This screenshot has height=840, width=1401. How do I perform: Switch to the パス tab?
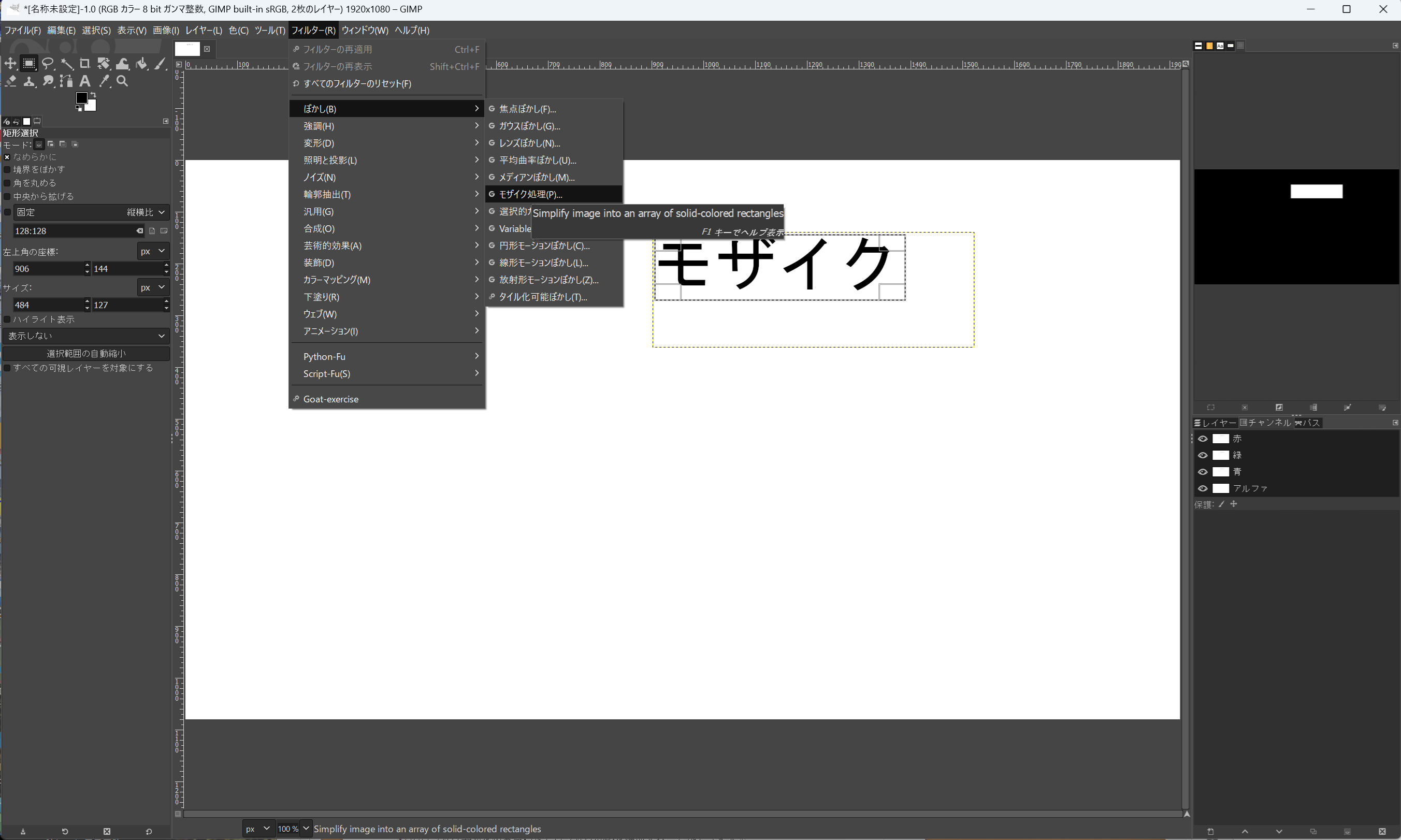[1308, 423]
